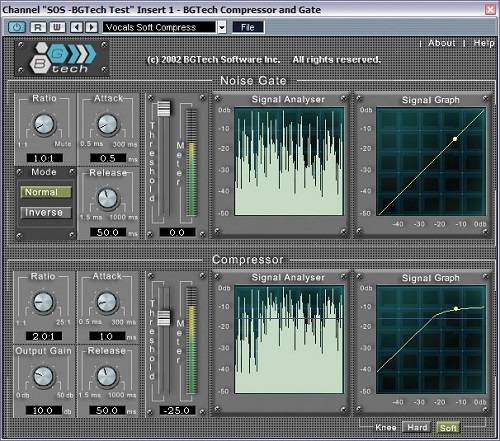Click Compressor release value 50.0
The height and width of the screenshot is (441, 500).
click(107, 410)
